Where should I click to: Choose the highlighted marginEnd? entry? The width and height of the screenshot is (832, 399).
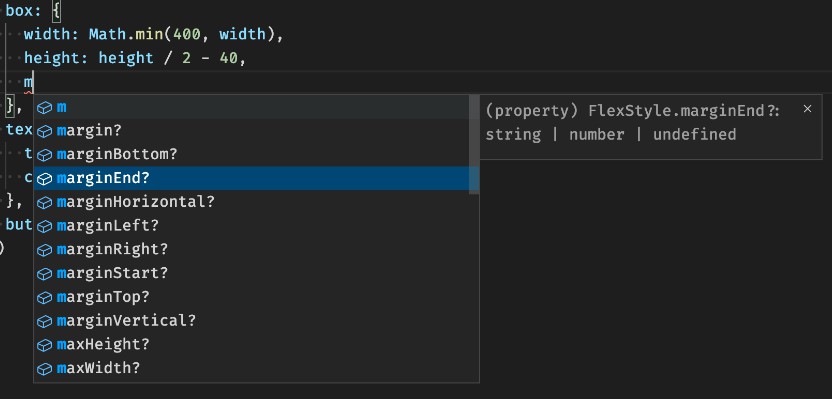coord(256,178)
